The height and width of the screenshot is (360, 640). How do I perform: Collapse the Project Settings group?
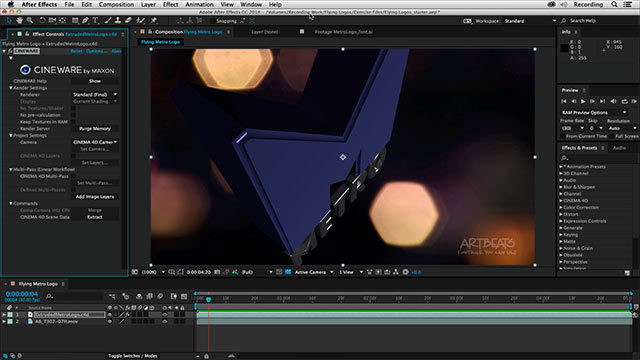pos(11,136)
